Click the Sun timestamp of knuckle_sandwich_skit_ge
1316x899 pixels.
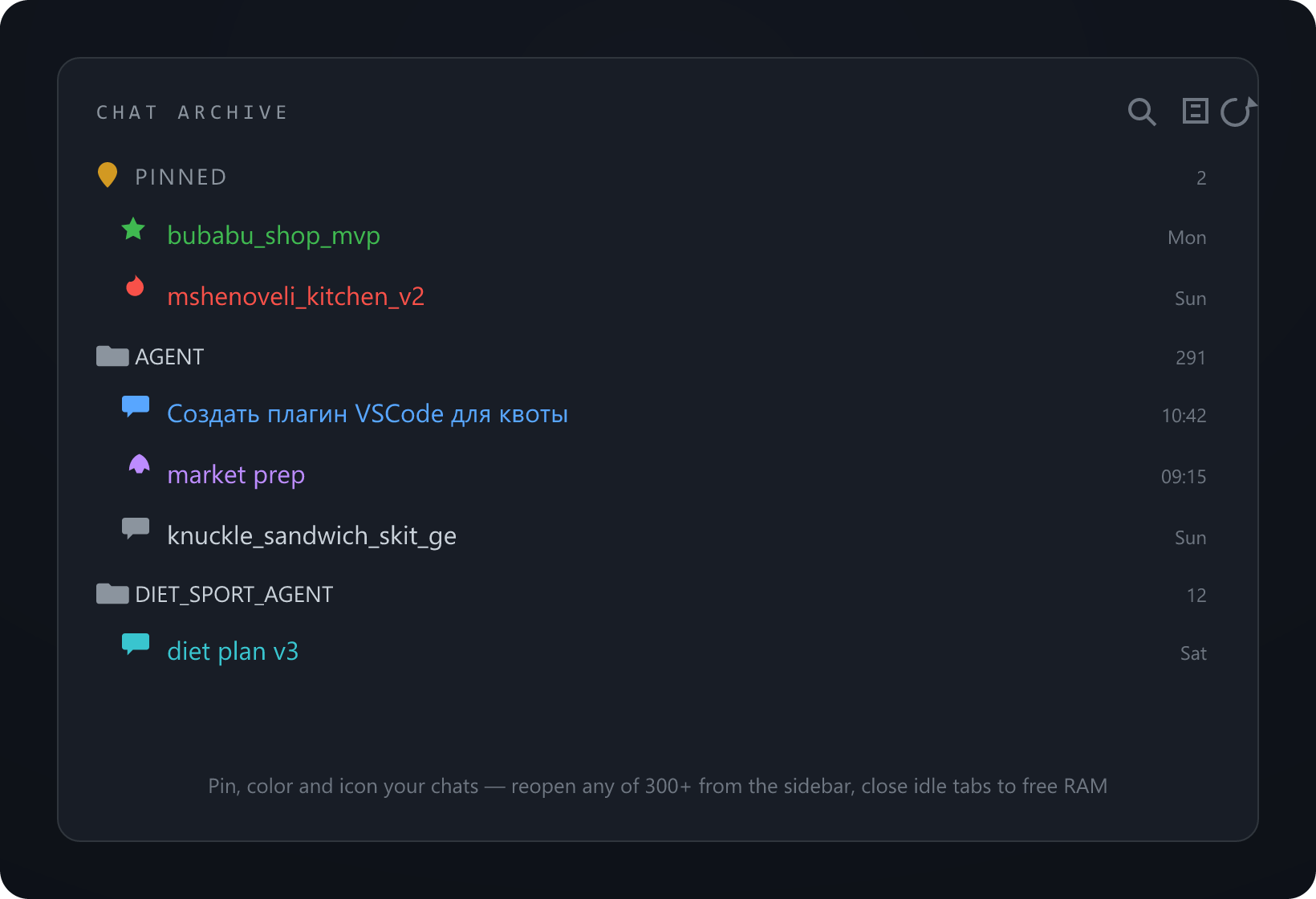(1191, 538)
